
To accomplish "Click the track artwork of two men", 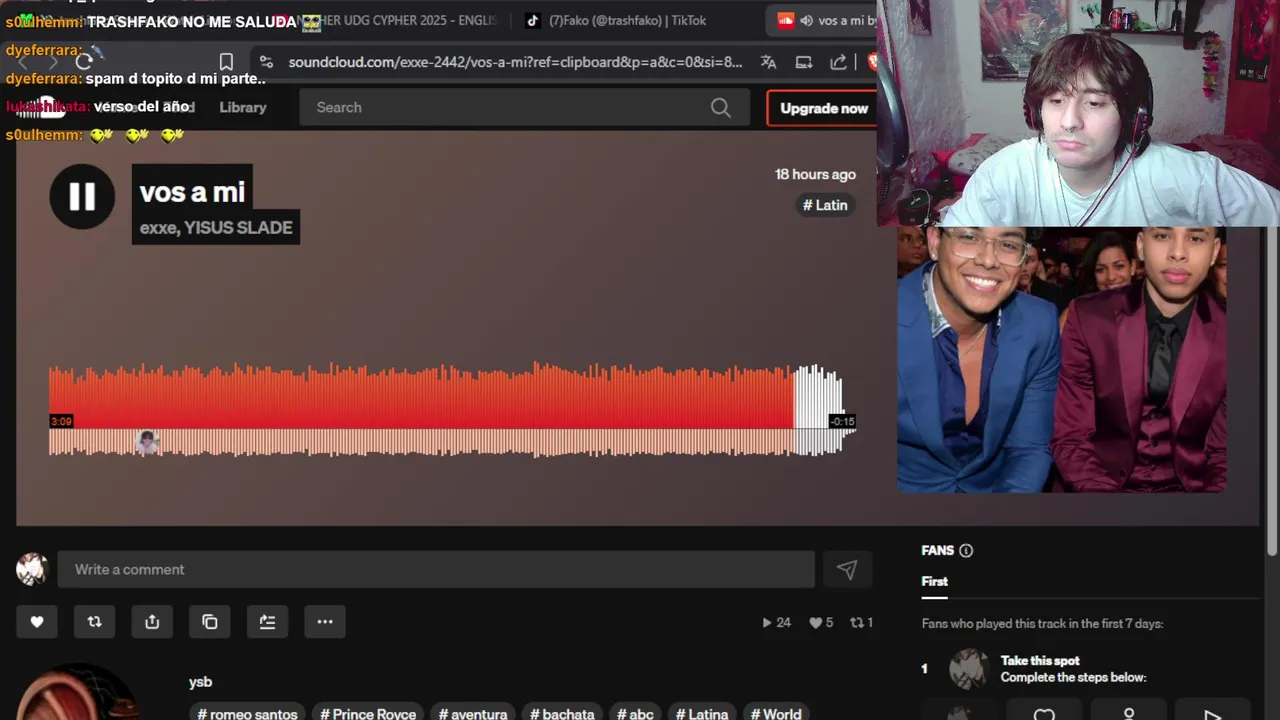I will pyautogui.click(x=1061, y=360).
